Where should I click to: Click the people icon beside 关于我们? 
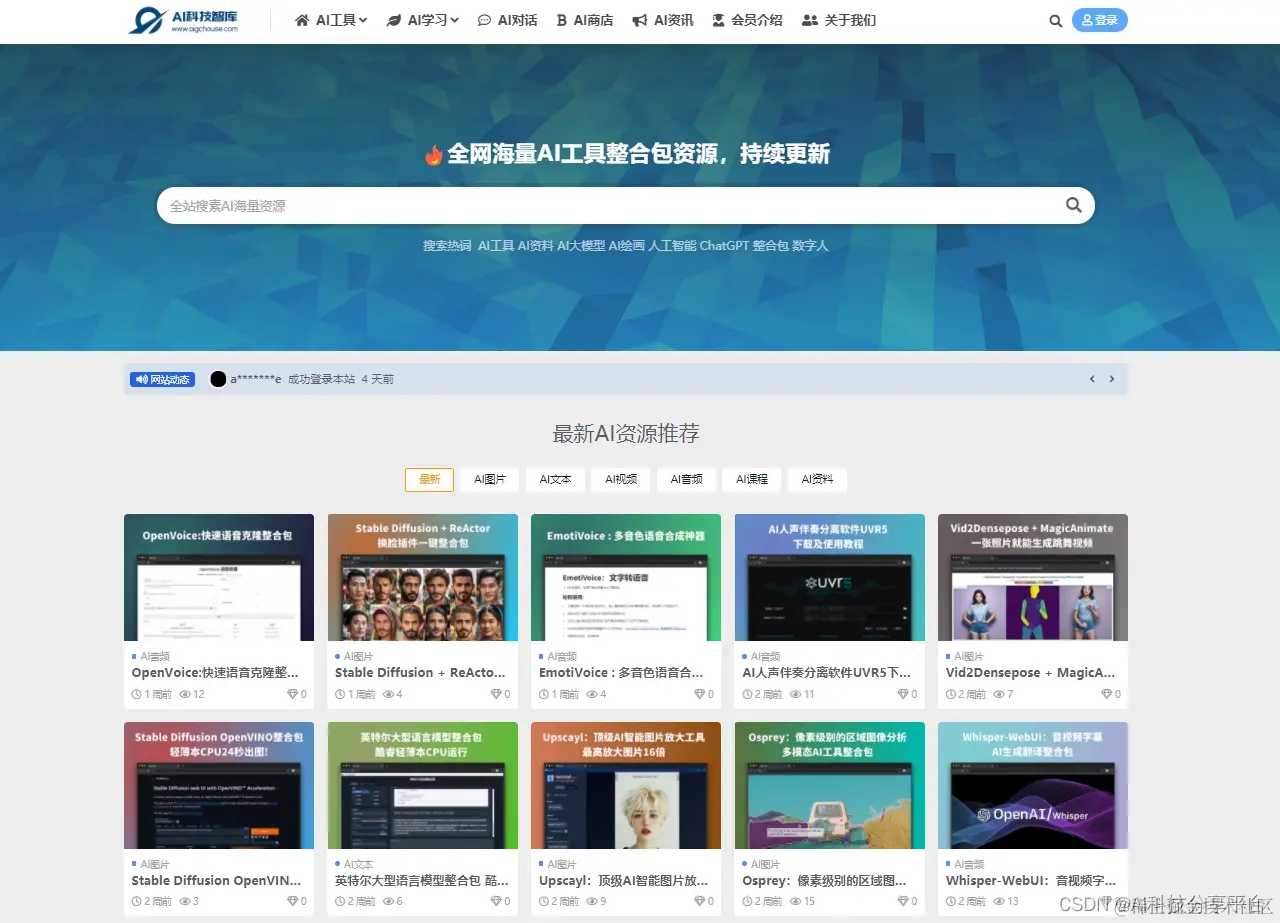810,20
